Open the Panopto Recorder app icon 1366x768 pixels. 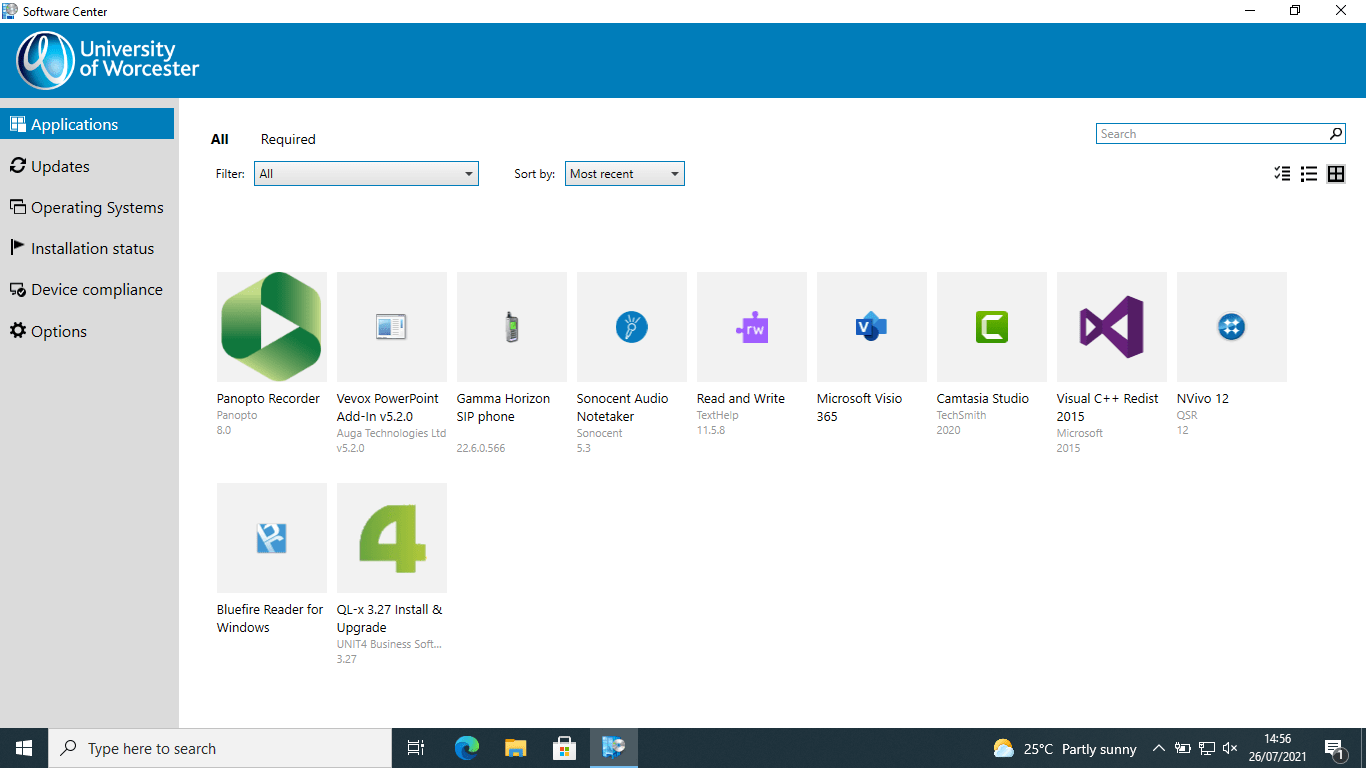[x=272, y=327]
